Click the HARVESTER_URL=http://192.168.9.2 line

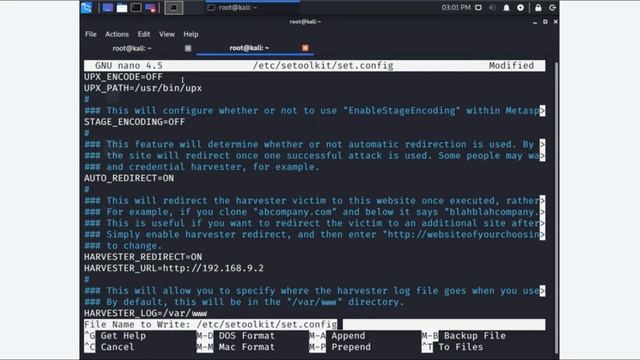click(x=174, y=268)
